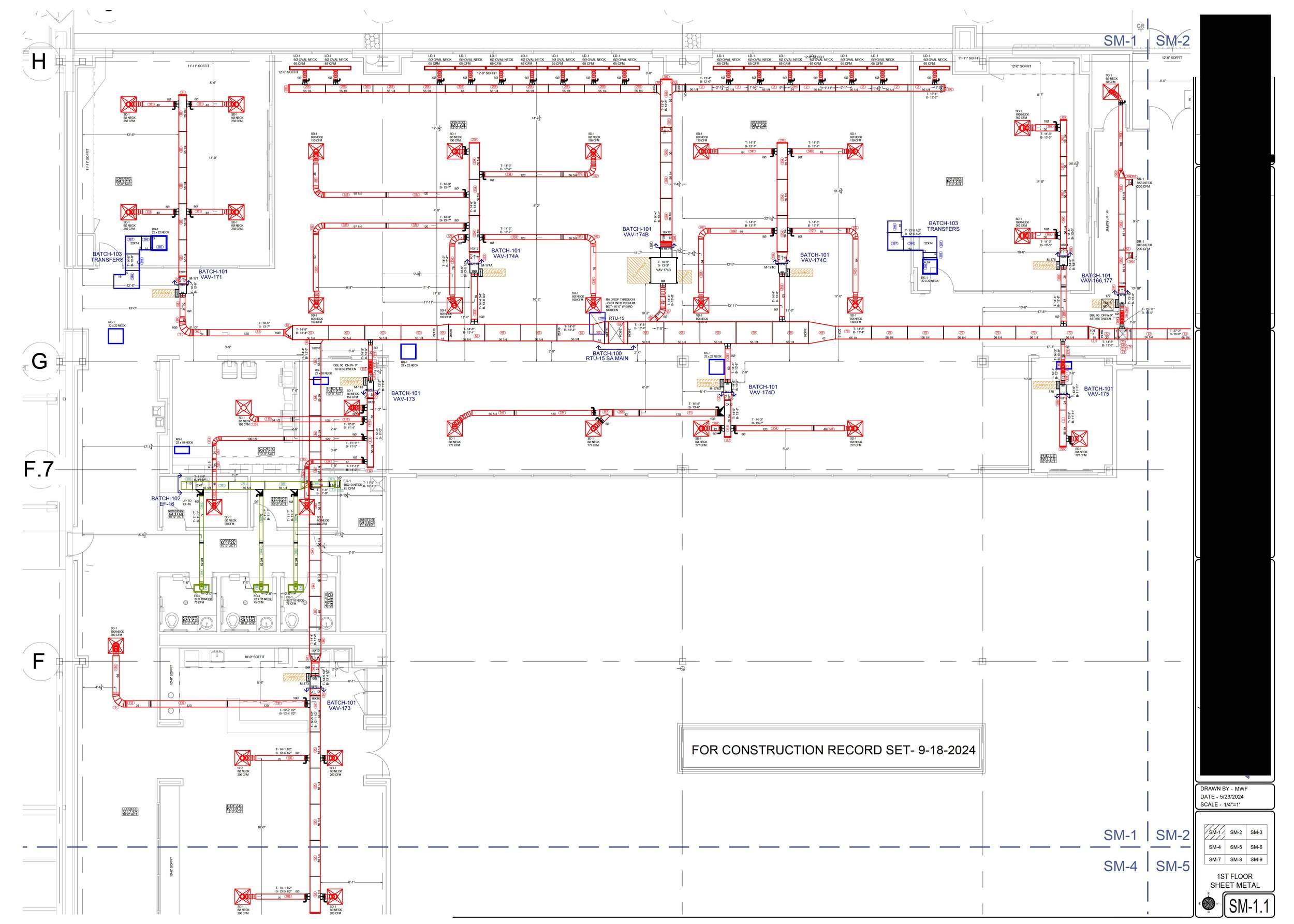The width and height of the screenshot is (1294, 924).
Task: Click the 'COPY M172' room tag
Action: click(x=267, y=451)
